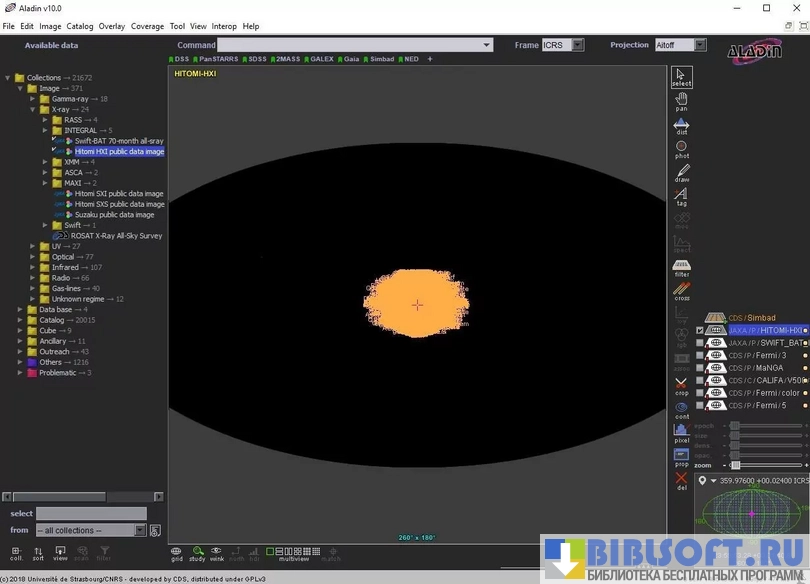Open the Overlay menu
This screenshot has width=810, height=584.
click(111, 26)
